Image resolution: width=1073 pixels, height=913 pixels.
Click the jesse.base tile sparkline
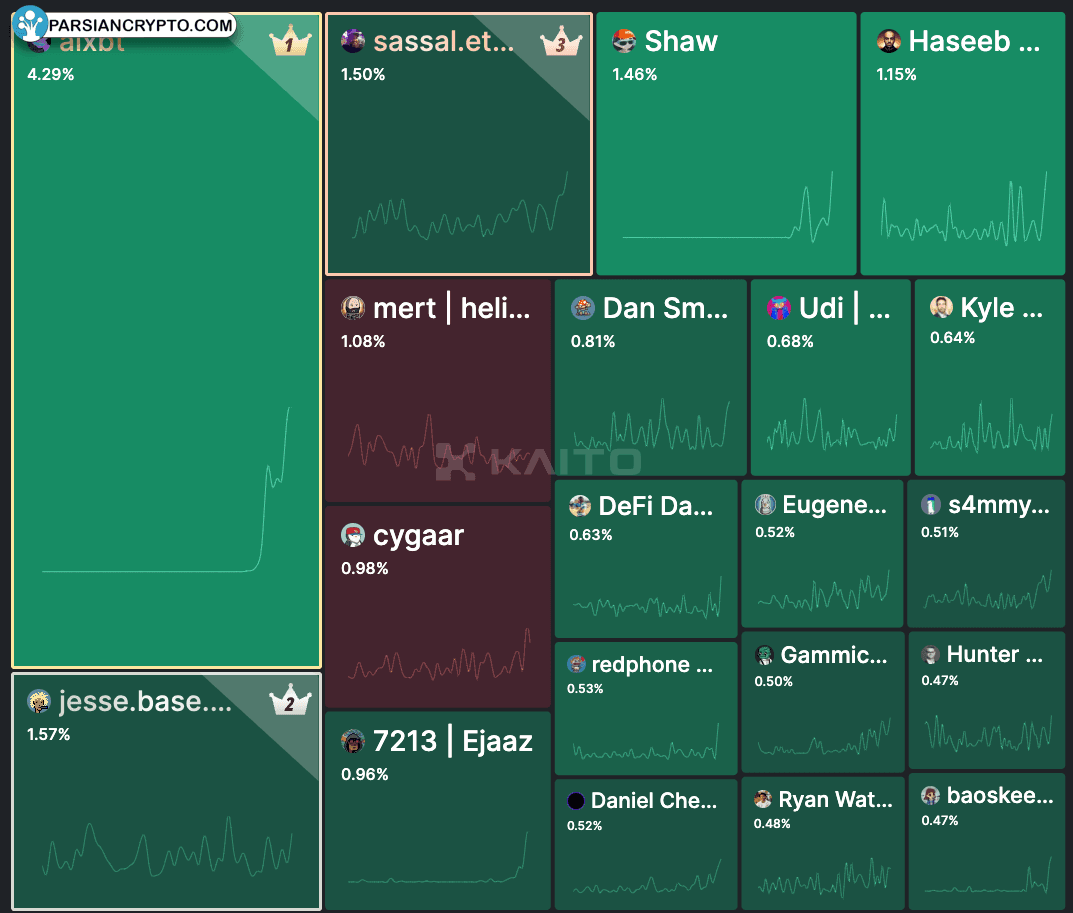pos(168,846)
